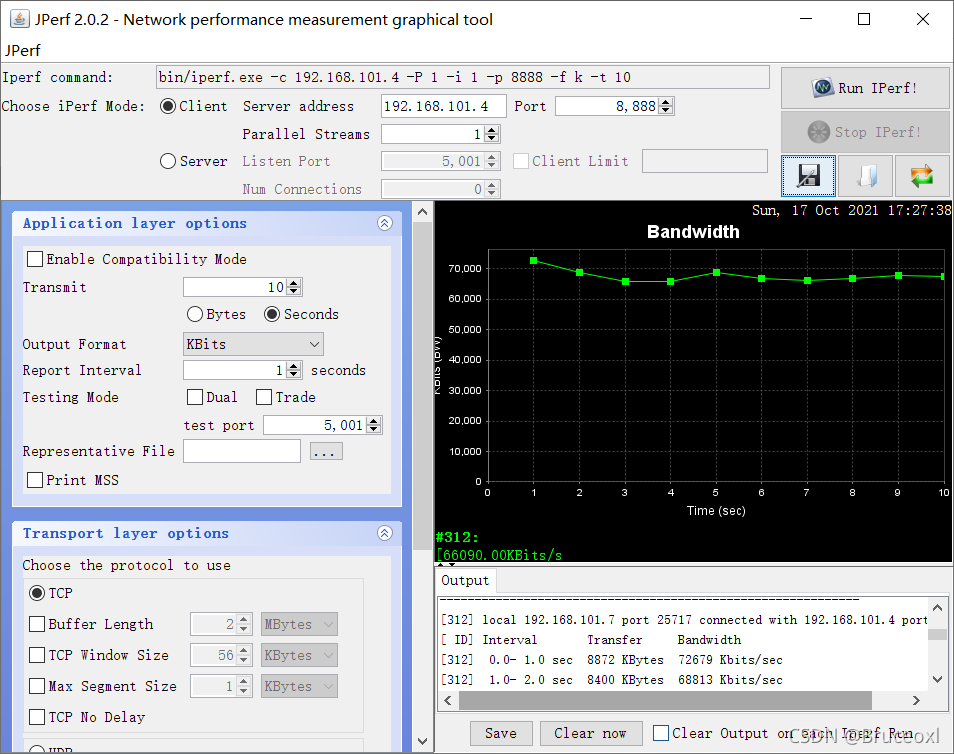Click the options panel scroll up arrow
This screenshot has height=754, width=954.
422,212
